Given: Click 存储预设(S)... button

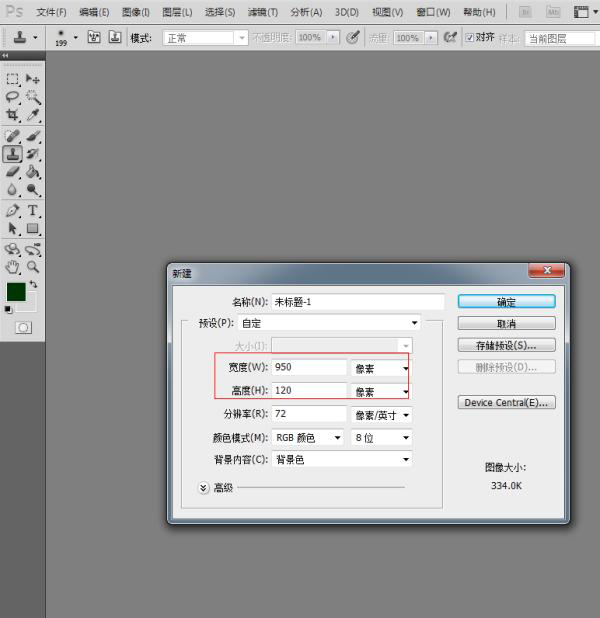Looking at the screenshot, I should pyautogui.click(x=507, y=345).
